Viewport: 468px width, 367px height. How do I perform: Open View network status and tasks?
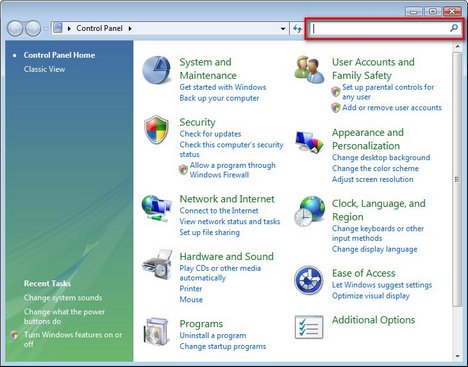pos(230,222)
